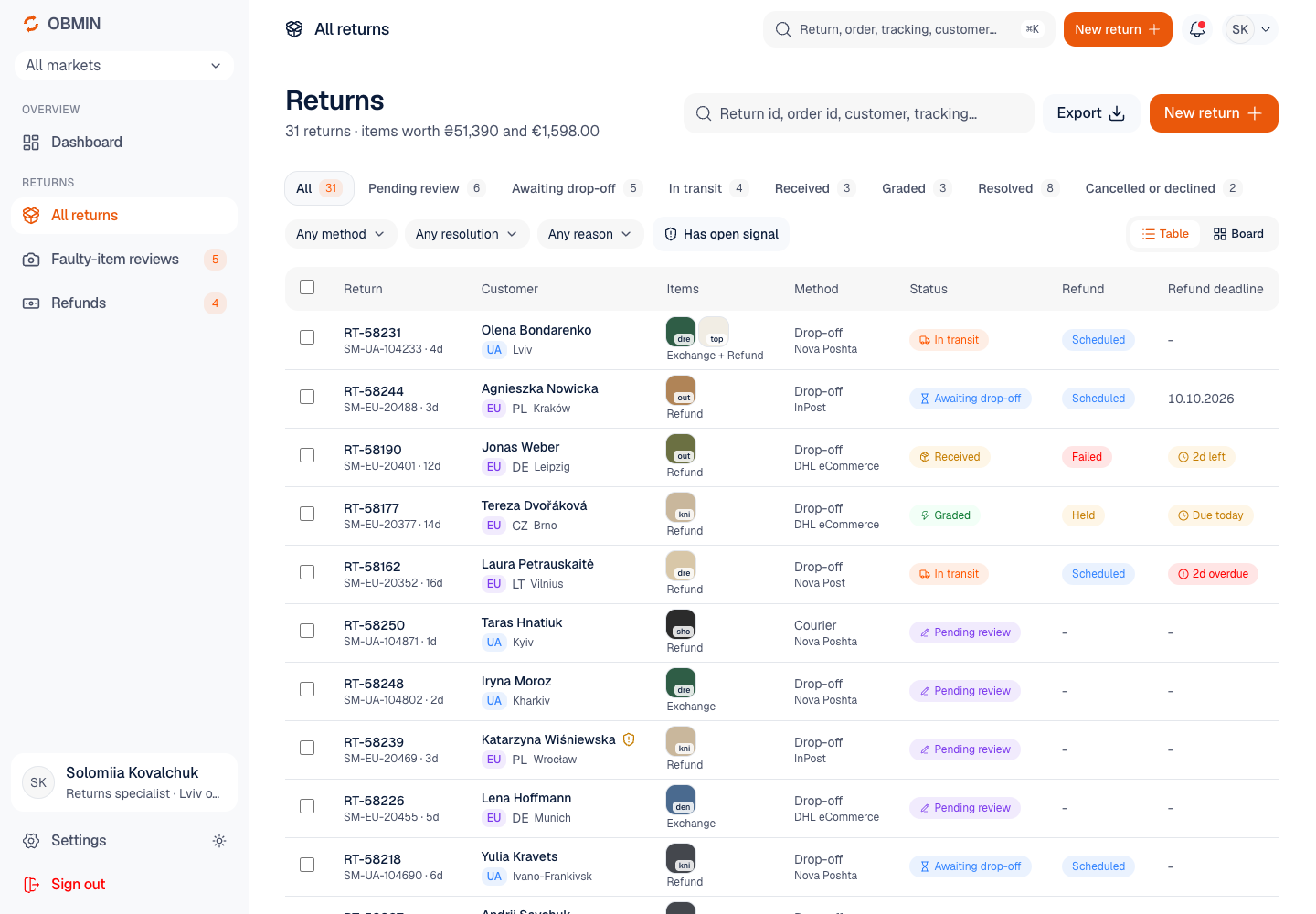
Task: Click the Board view grid icon
Action: (1220, 234)
